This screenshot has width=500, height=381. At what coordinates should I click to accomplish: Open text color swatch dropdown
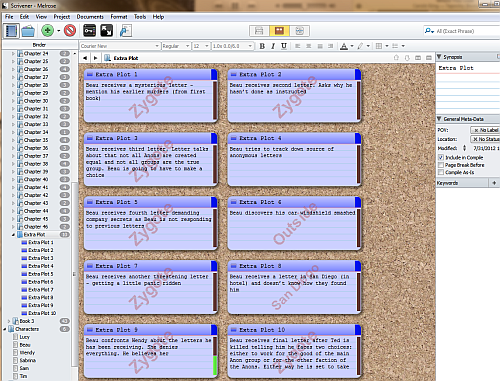(x=352, y=46)
